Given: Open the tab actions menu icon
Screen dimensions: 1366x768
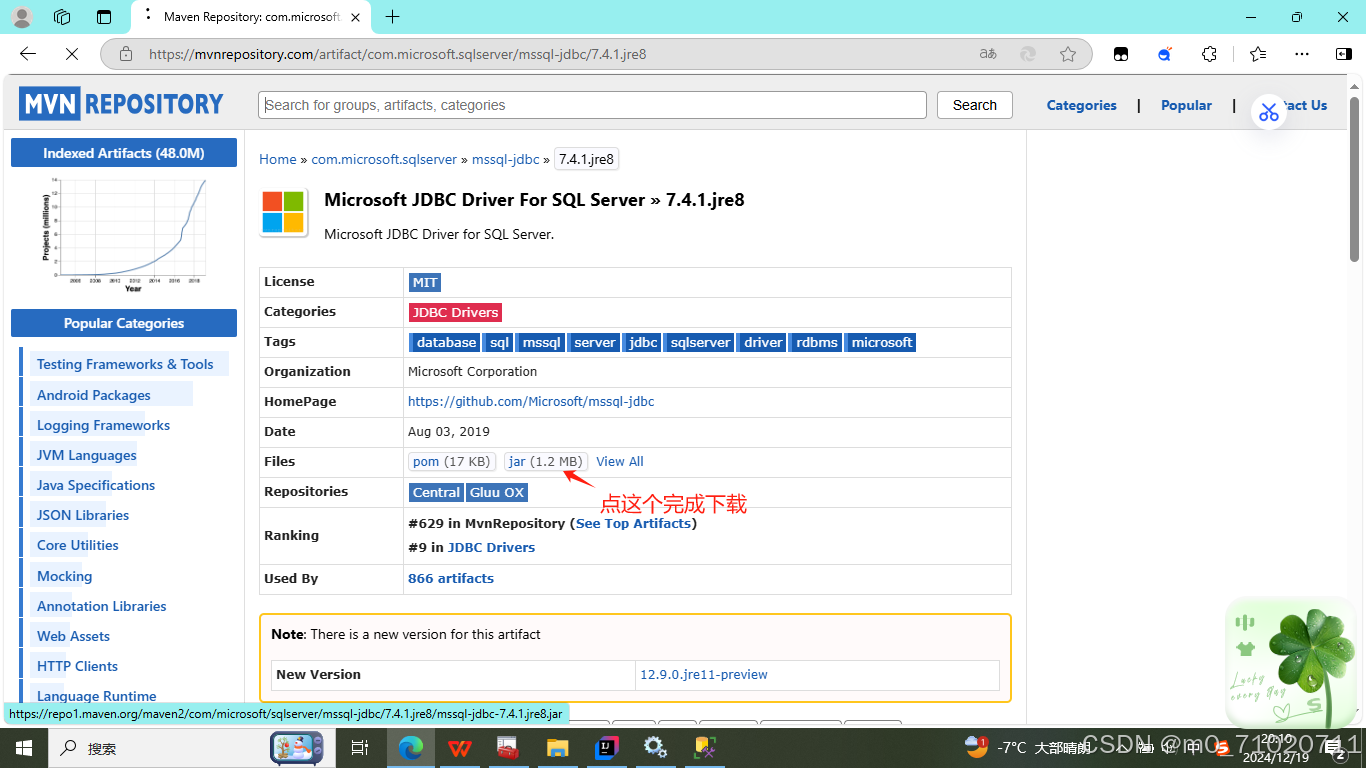Looking at the screenshot, I should click(104, 17).
